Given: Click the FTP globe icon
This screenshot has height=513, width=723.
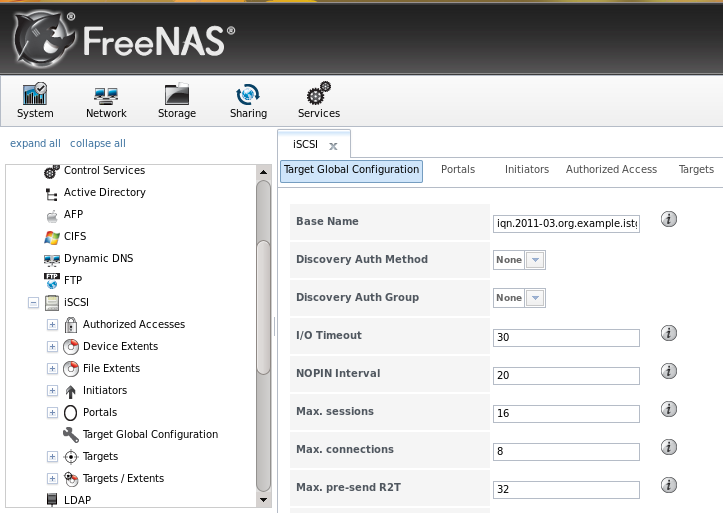Looking at the screenshot, I should (52, 281).
